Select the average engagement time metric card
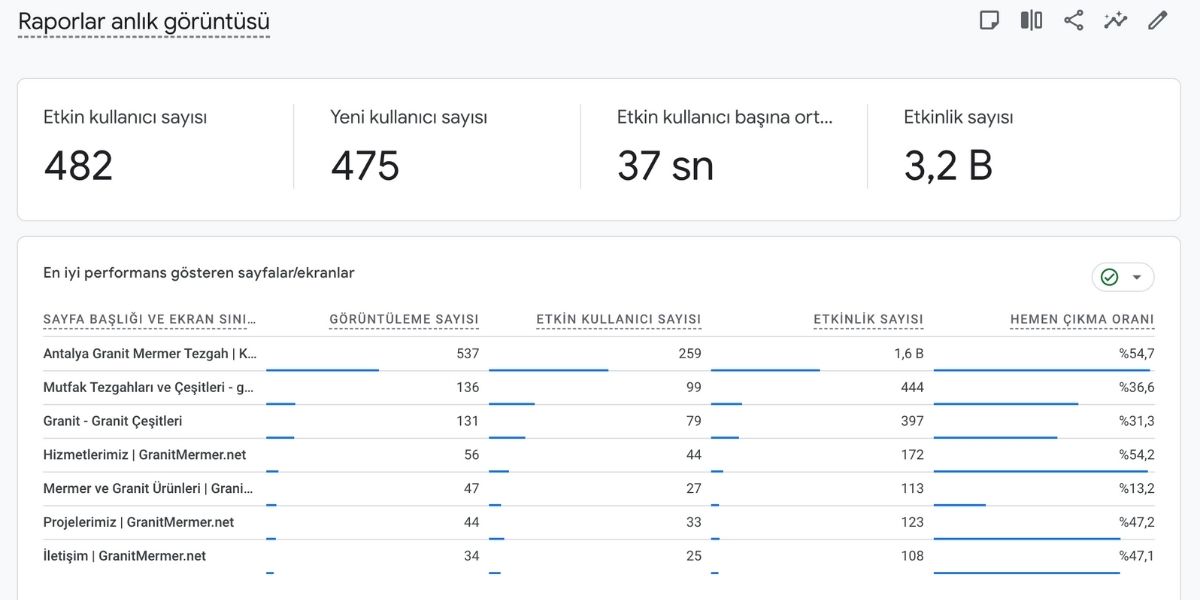1200x600 pixels. pyautogui.click(x=724, y=148)
